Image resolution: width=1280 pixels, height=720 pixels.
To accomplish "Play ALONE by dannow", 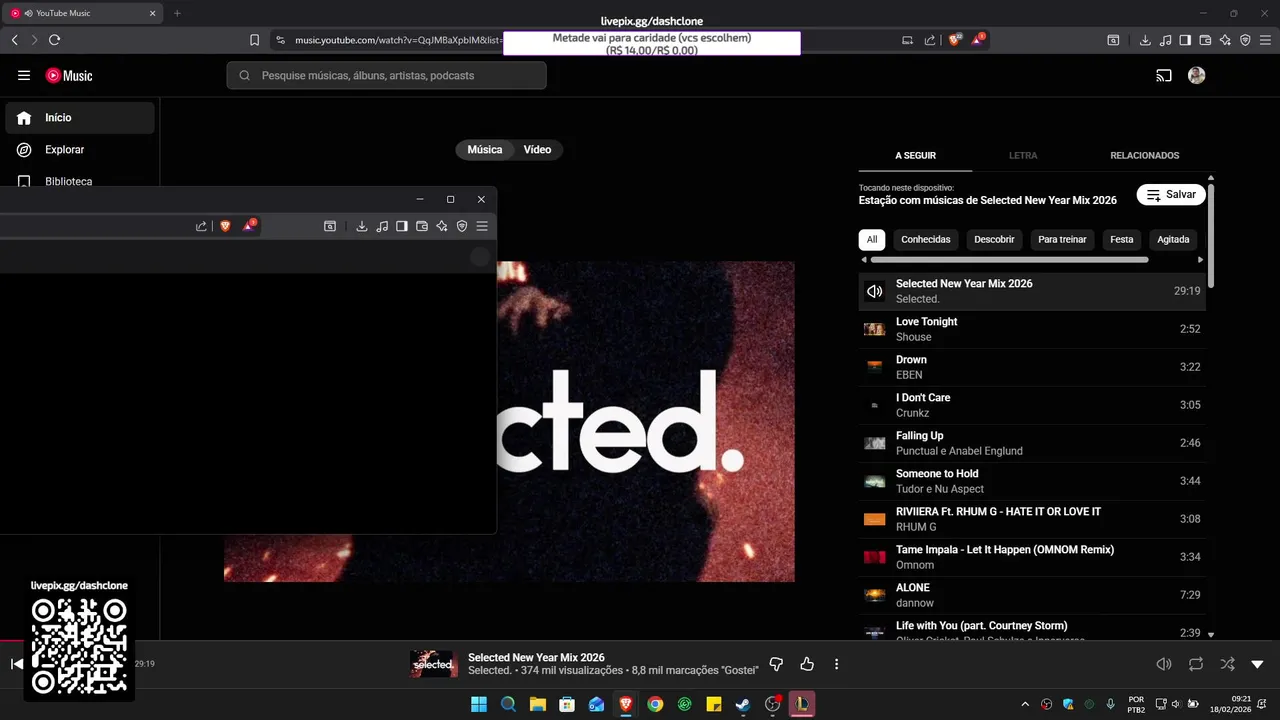I will click(1032, 595).
